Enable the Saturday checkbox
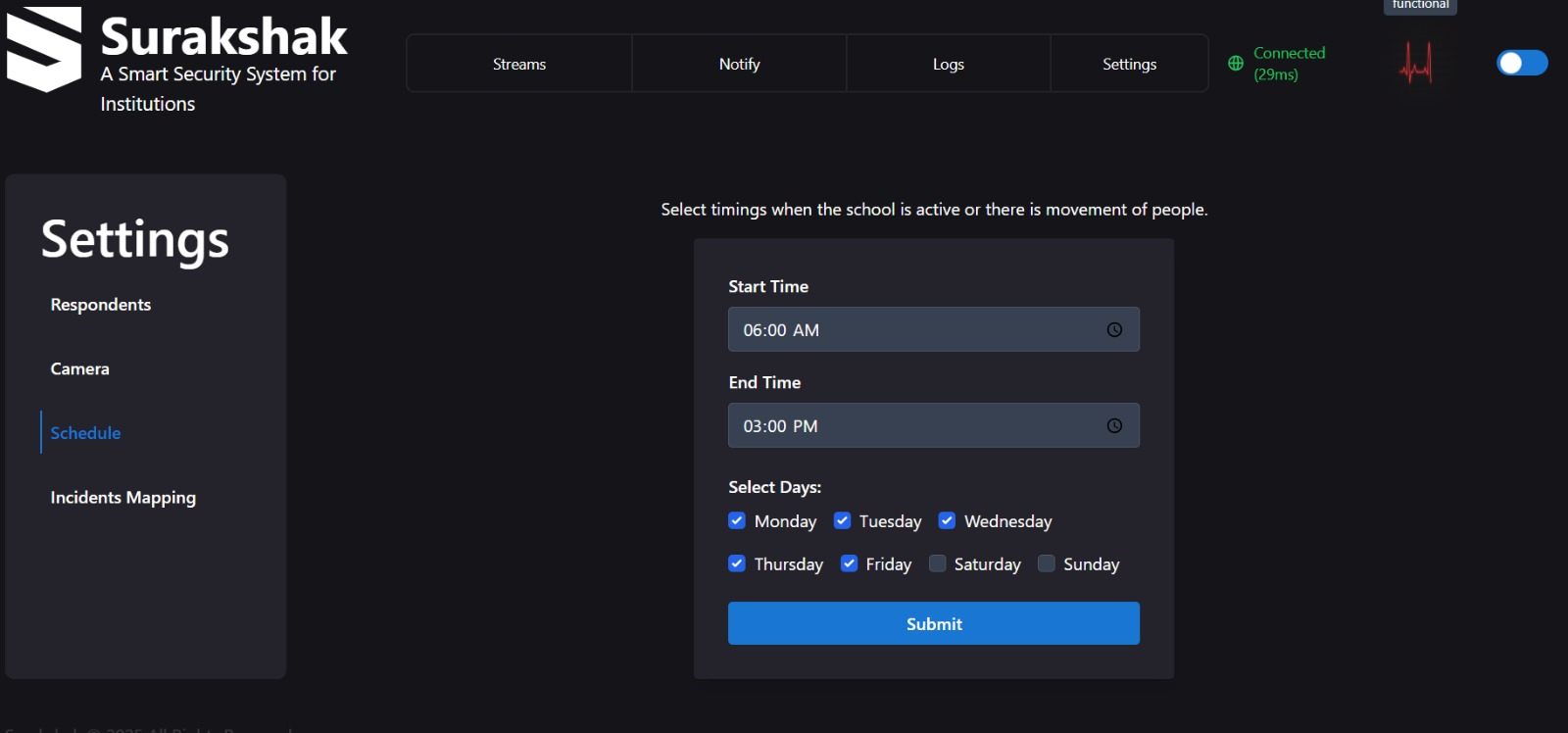This screenshot has width=1568, height=733. 938,563
